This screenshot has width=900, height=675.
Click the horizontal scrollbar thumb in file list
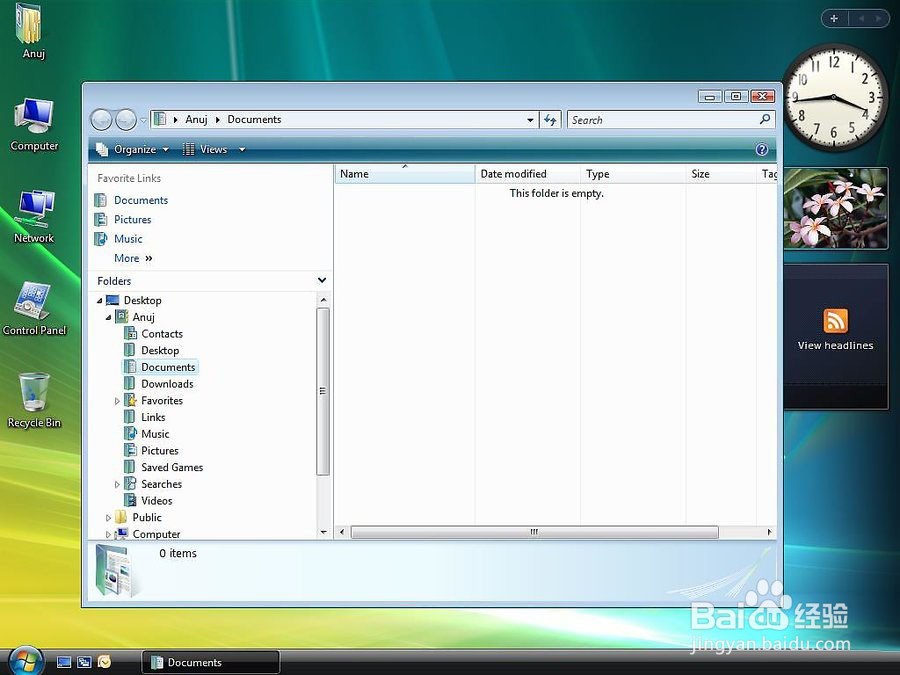[x=534, y=532]
